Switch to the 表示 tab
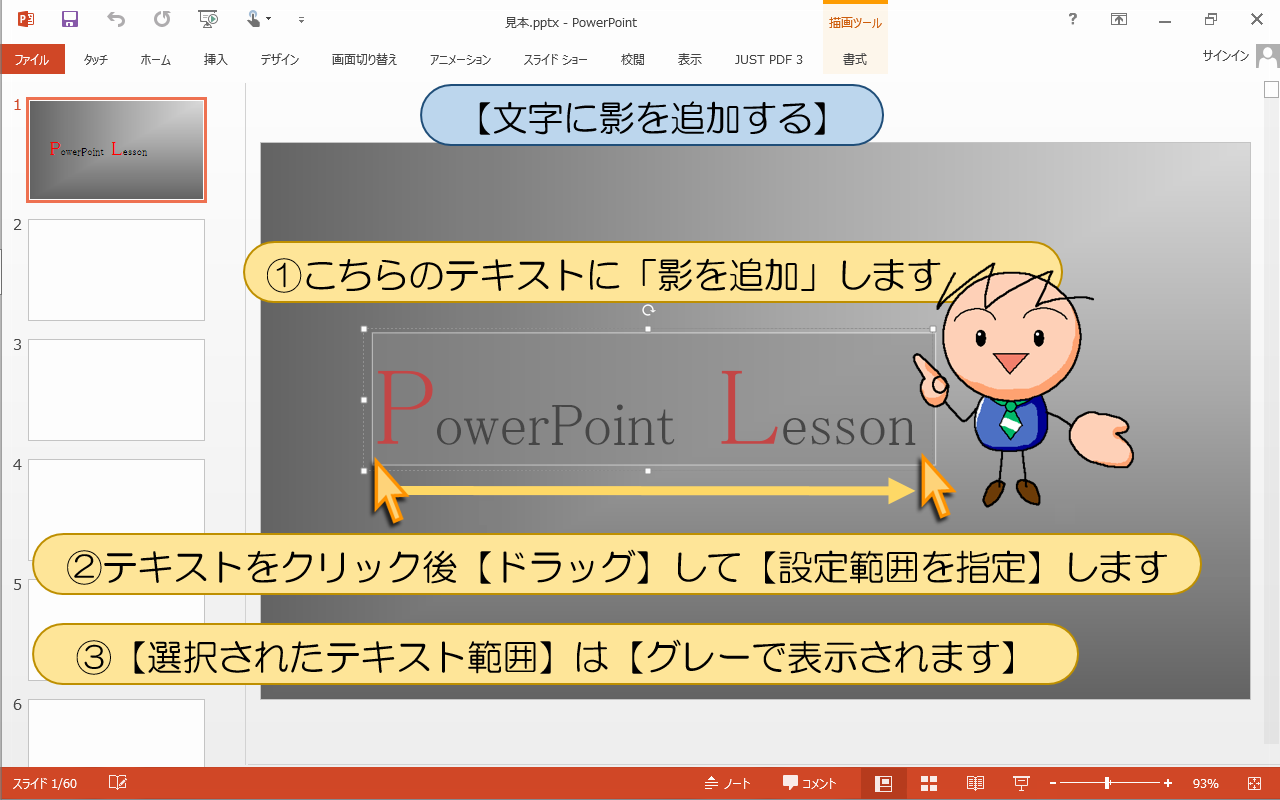The height and width of the screenshot is (800, 1280). coord(690,60)
